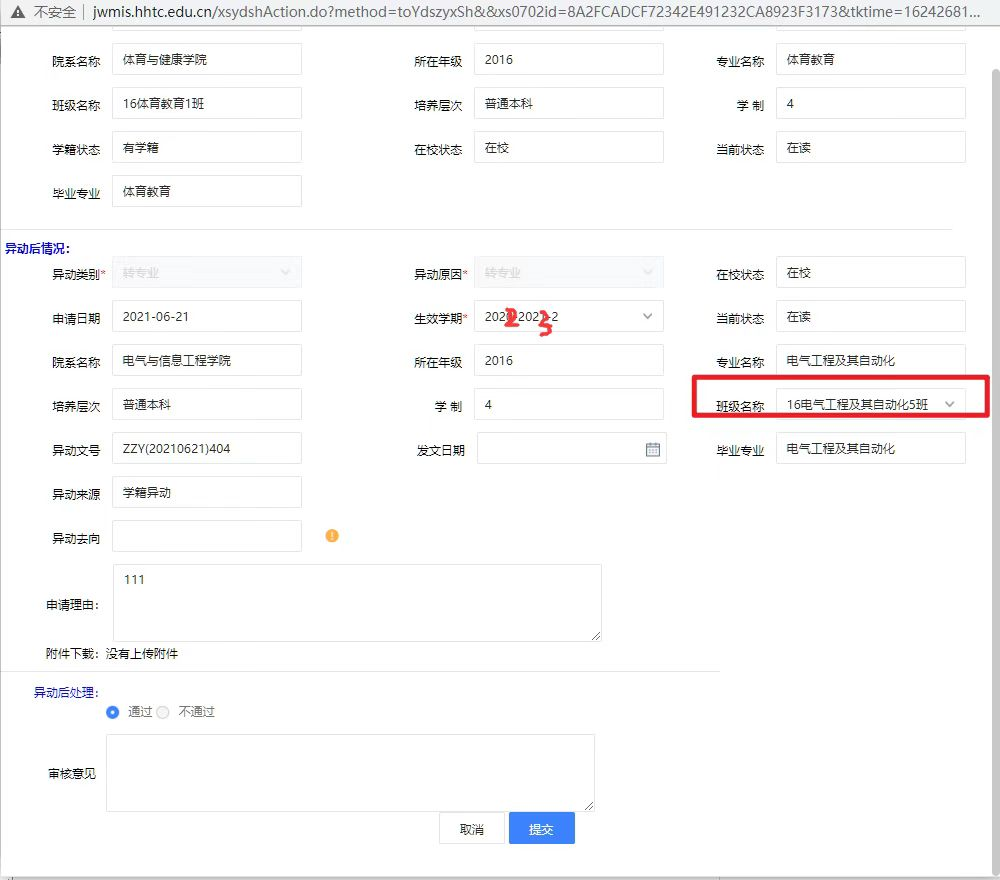Open the 发文日期 calendar date picker

click(653, 448)
